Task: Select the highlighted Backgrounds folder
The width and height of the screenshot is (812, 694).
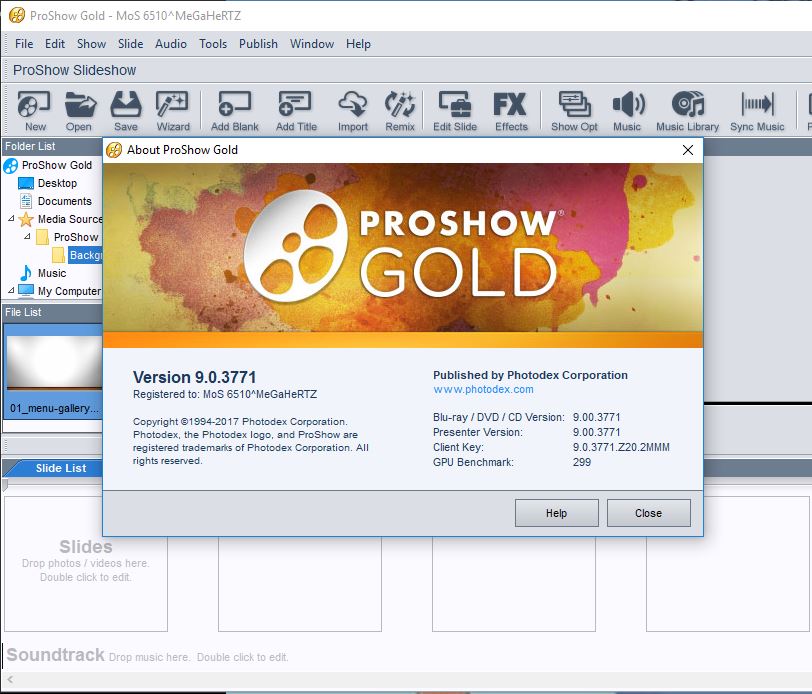Action: coord(85,255)
